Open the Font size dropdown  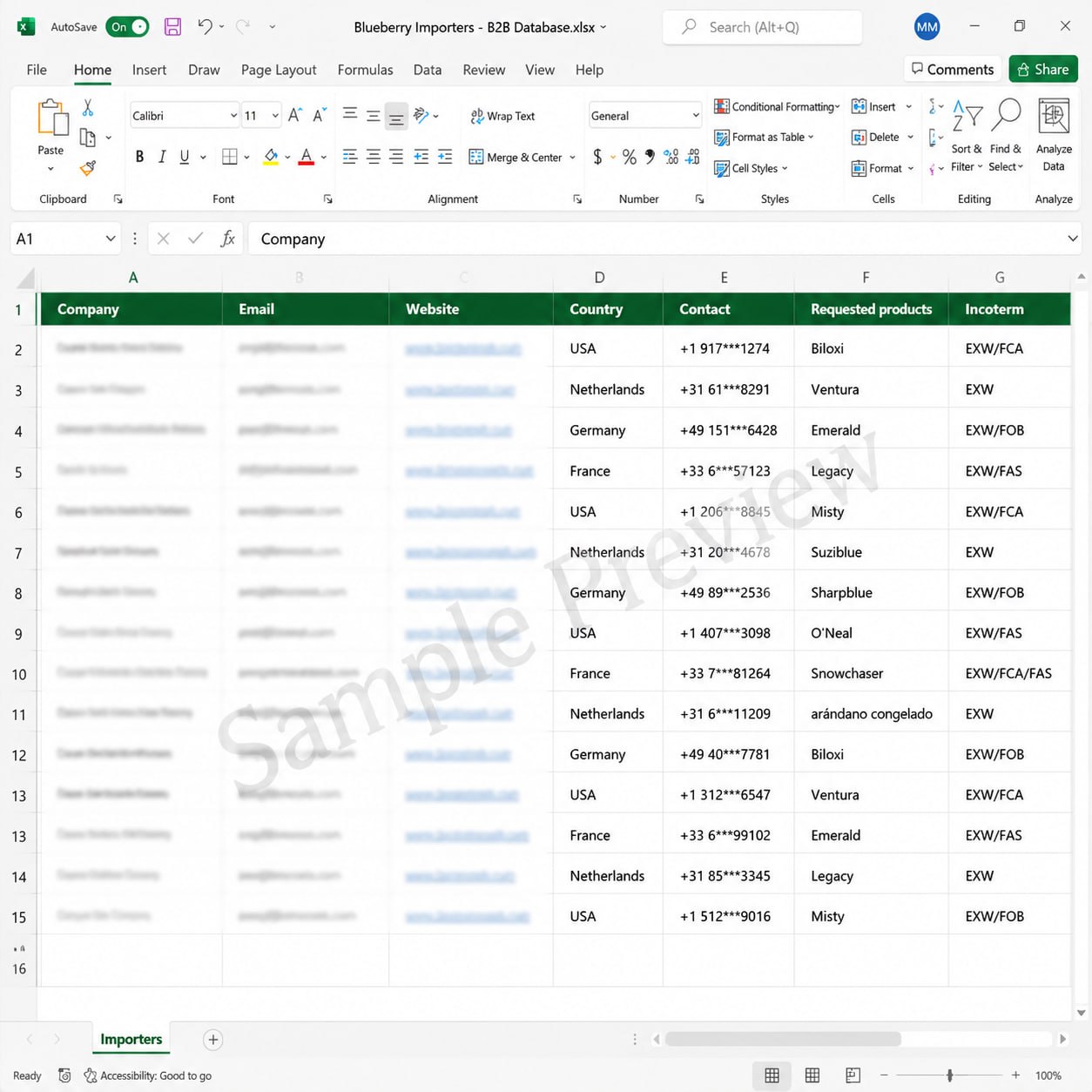(x=275, y=116)
